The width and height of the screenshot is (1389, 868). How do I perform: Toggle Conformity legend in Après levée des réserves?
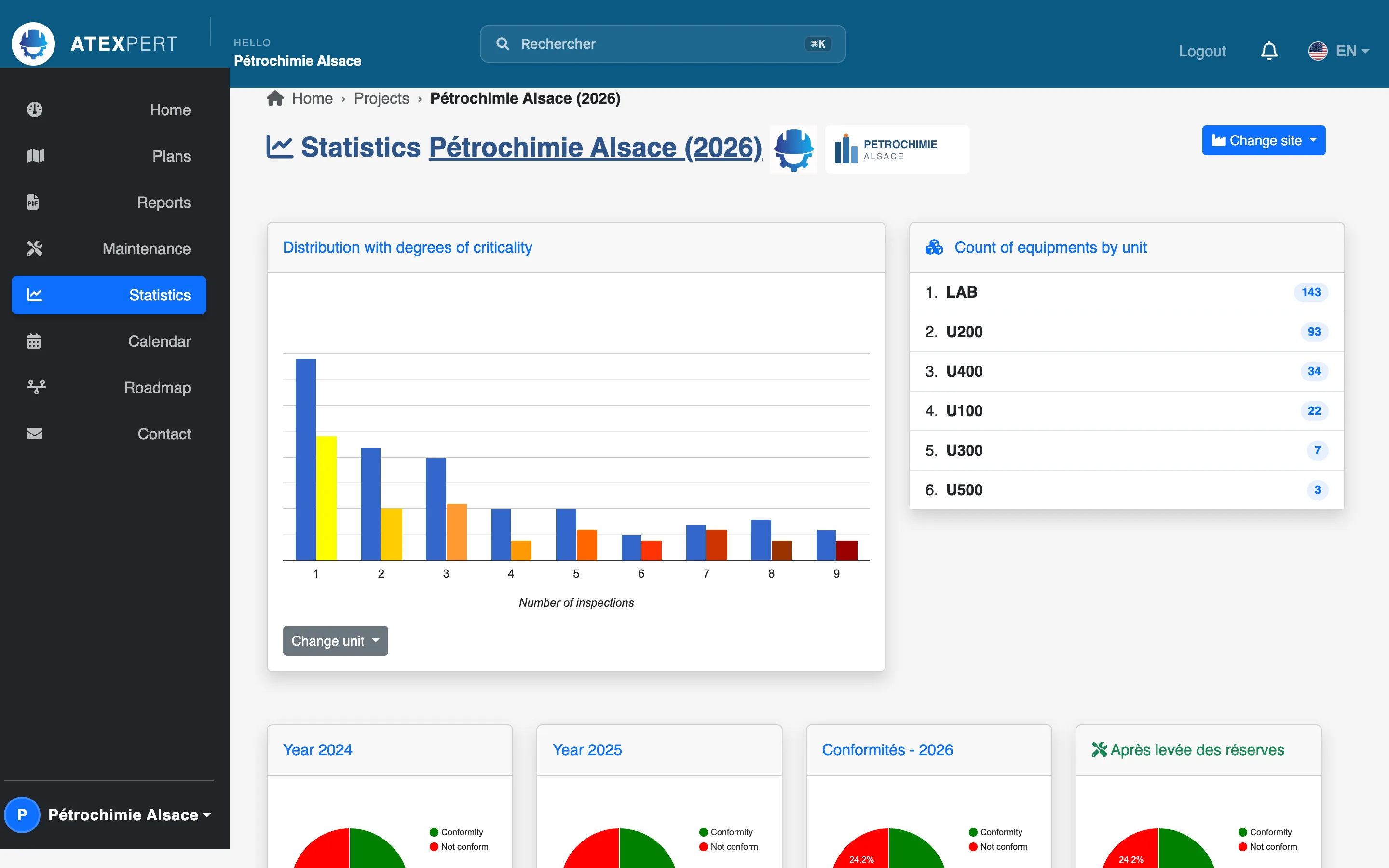(x=1265, y=832)
